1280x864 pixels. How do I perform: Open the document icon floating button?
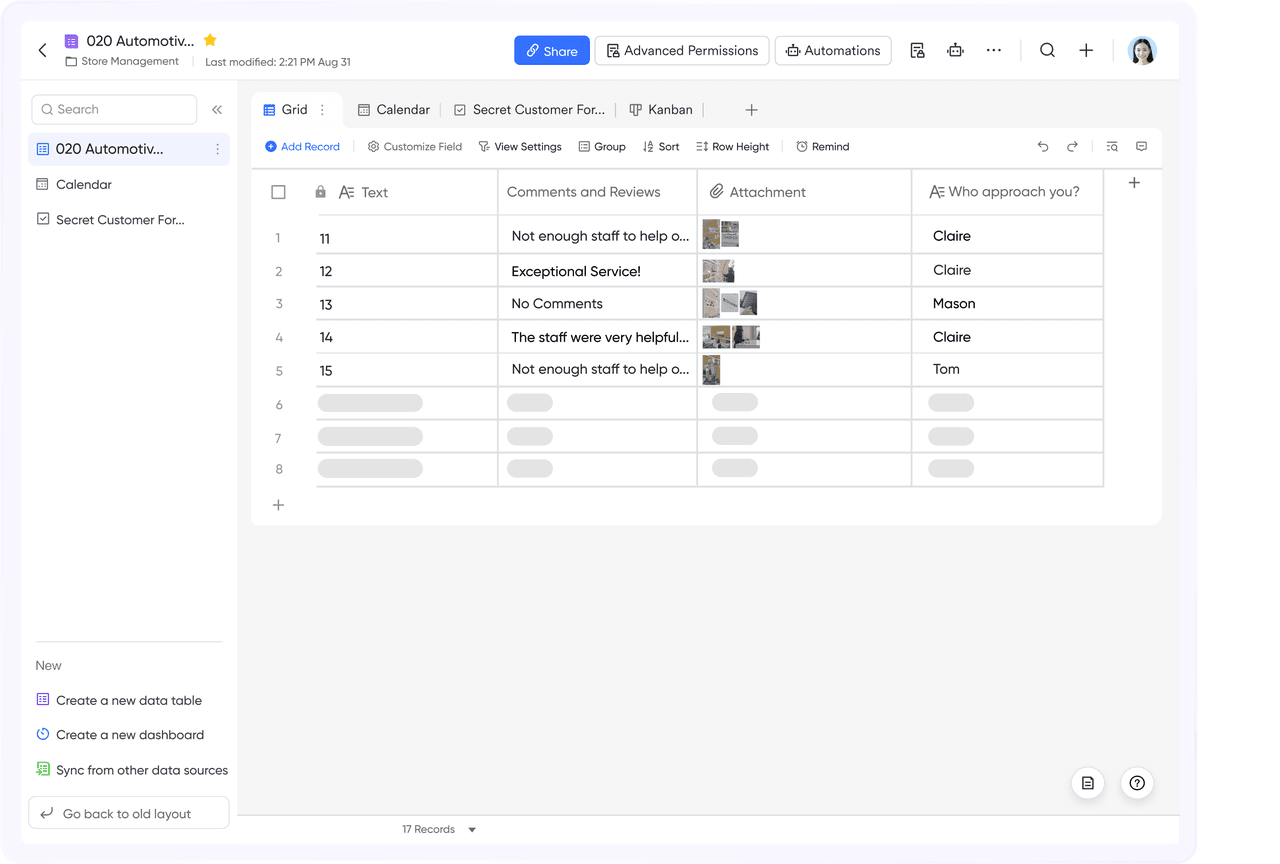1088,783
